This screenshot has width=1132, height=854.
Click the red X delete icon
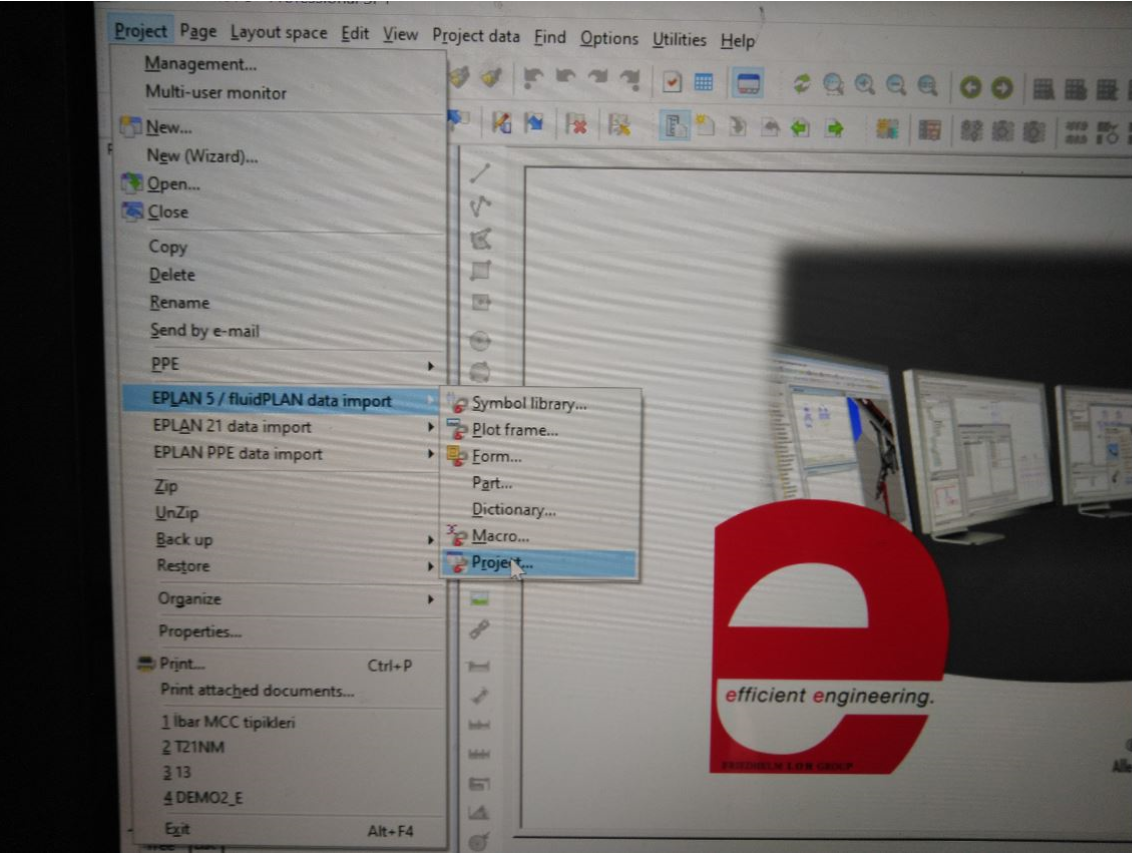[x=576, y=124]
